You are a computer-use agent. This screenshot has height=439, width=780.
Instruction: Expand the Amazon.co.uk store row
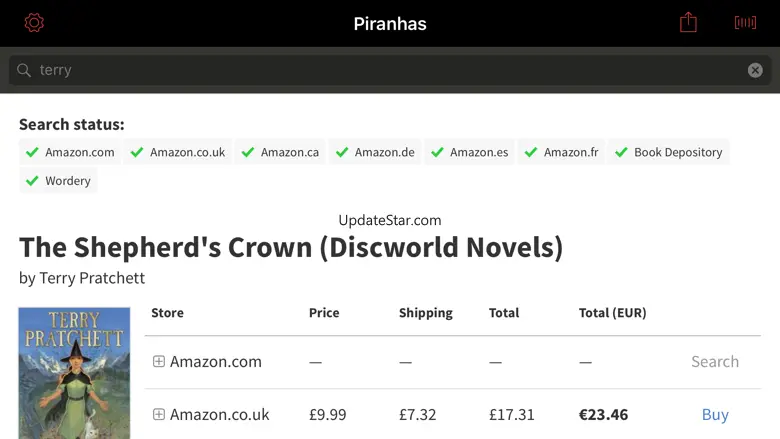[158, 415]
